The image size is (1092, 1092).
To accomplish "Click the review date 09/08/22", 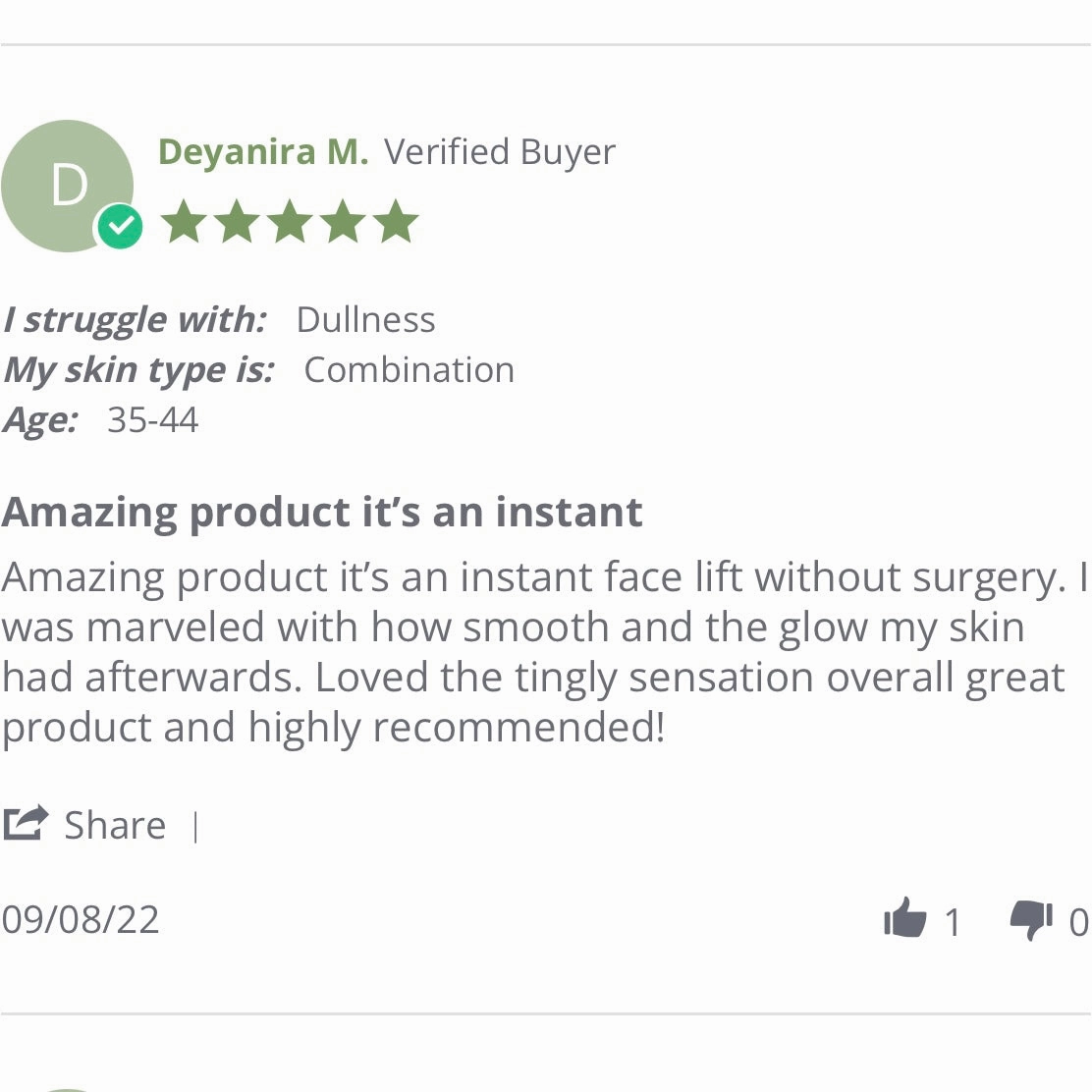I will (81, 920).
